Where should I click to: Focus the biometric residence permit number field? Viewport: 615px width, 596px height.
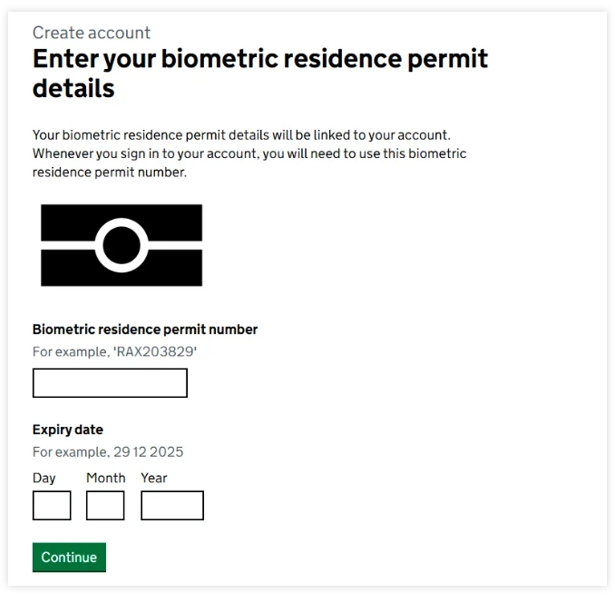[110, 383]
